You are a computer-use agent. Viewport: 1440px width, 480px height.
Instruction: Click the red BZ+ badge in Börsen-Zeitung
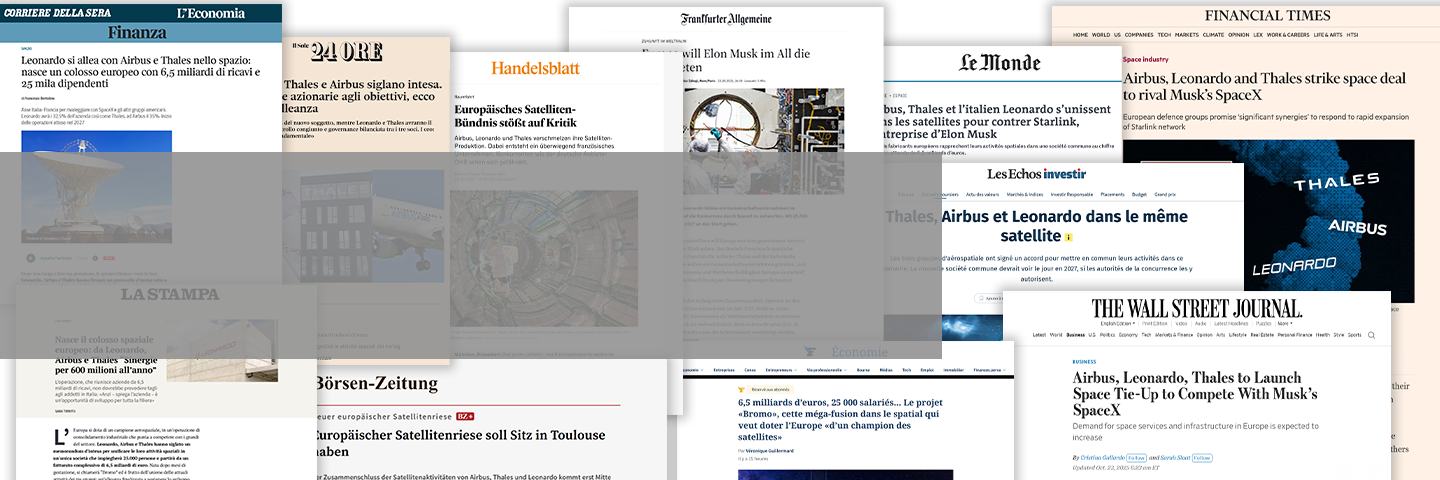(x=465, y=416)
